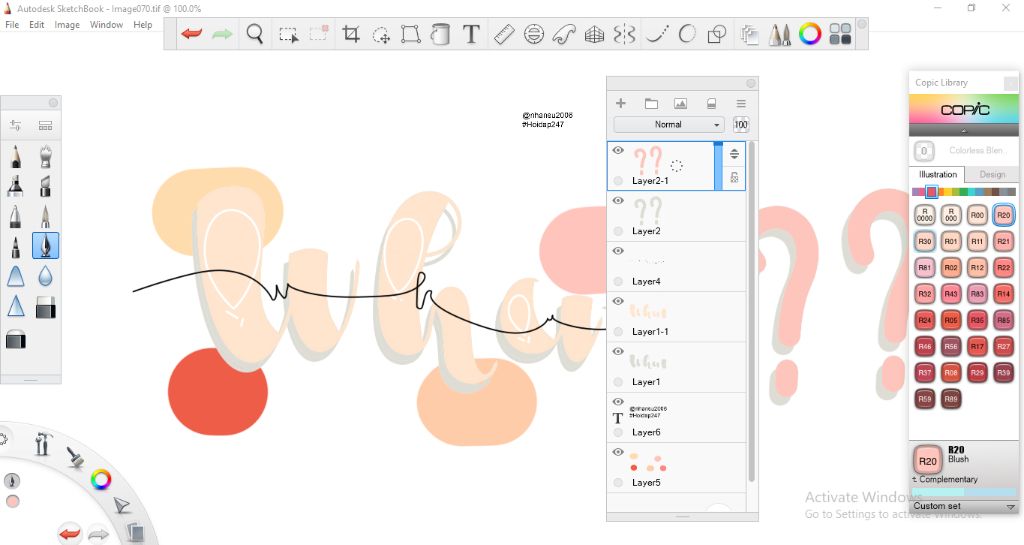Add a new layer with the plus icon
1024x545 pixels.
620,103
